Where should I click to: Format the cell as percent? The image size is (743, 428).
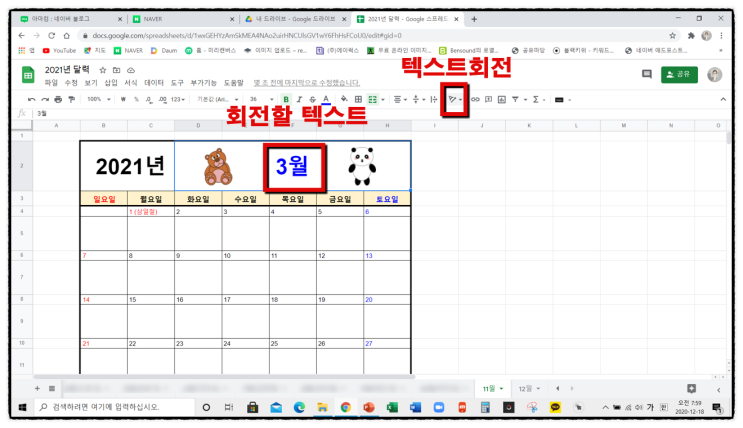[x=136, y=100]
